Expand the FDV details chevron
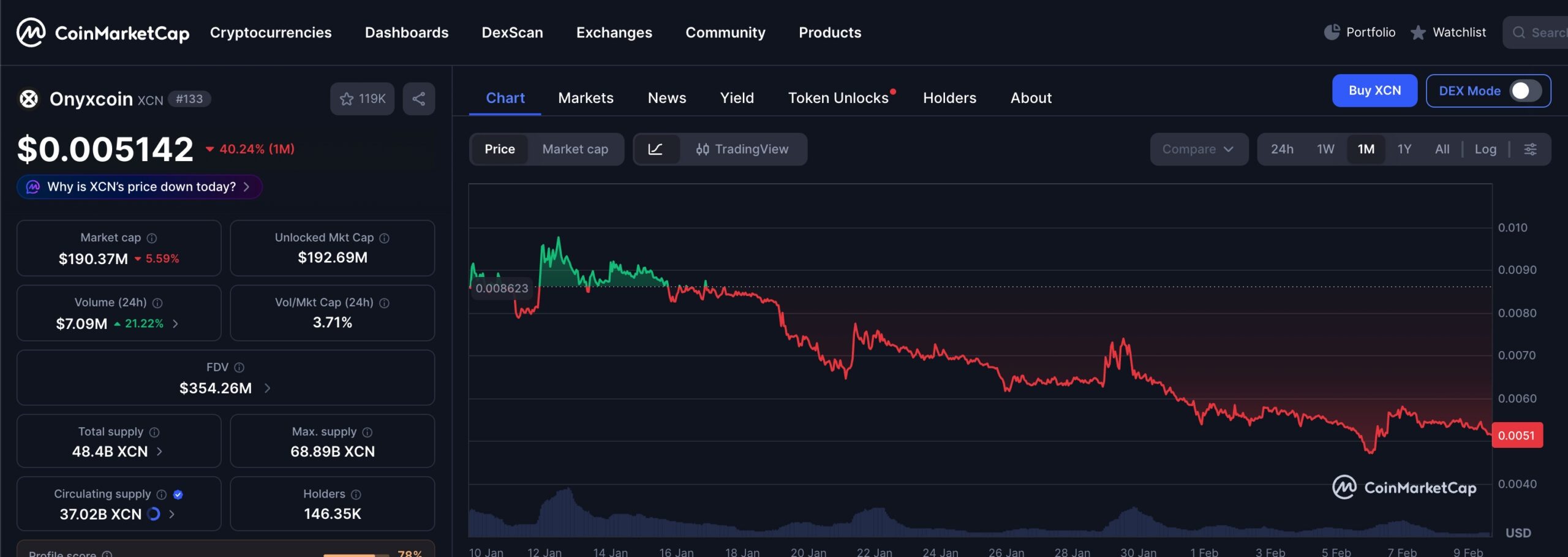The height and width of the screenshot is (557, 1568). 267,388
